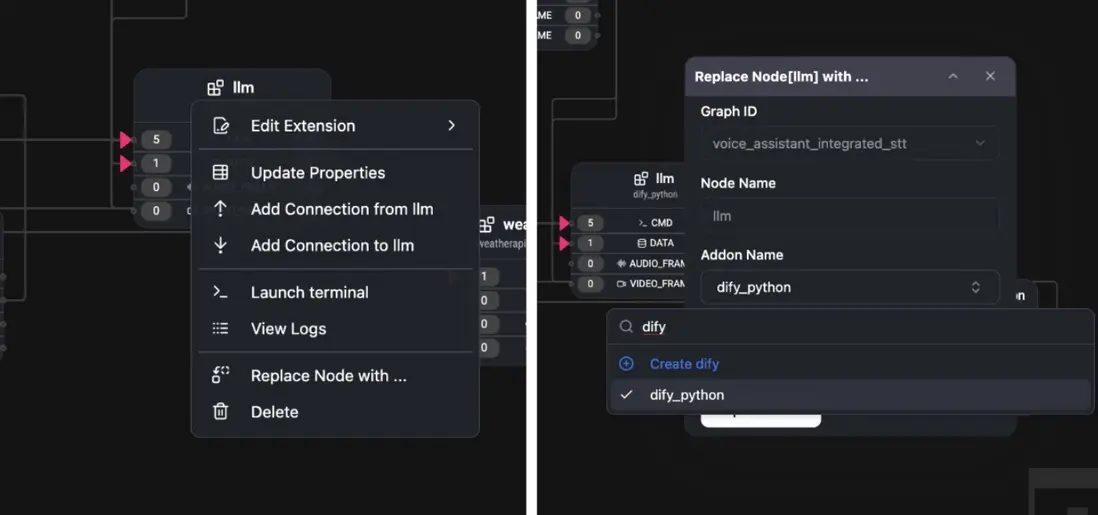The height and width of the screenshot is (515, 1098).
Task: Click the CMD terminal icon on llm node
Action: [x=643, y=224]
